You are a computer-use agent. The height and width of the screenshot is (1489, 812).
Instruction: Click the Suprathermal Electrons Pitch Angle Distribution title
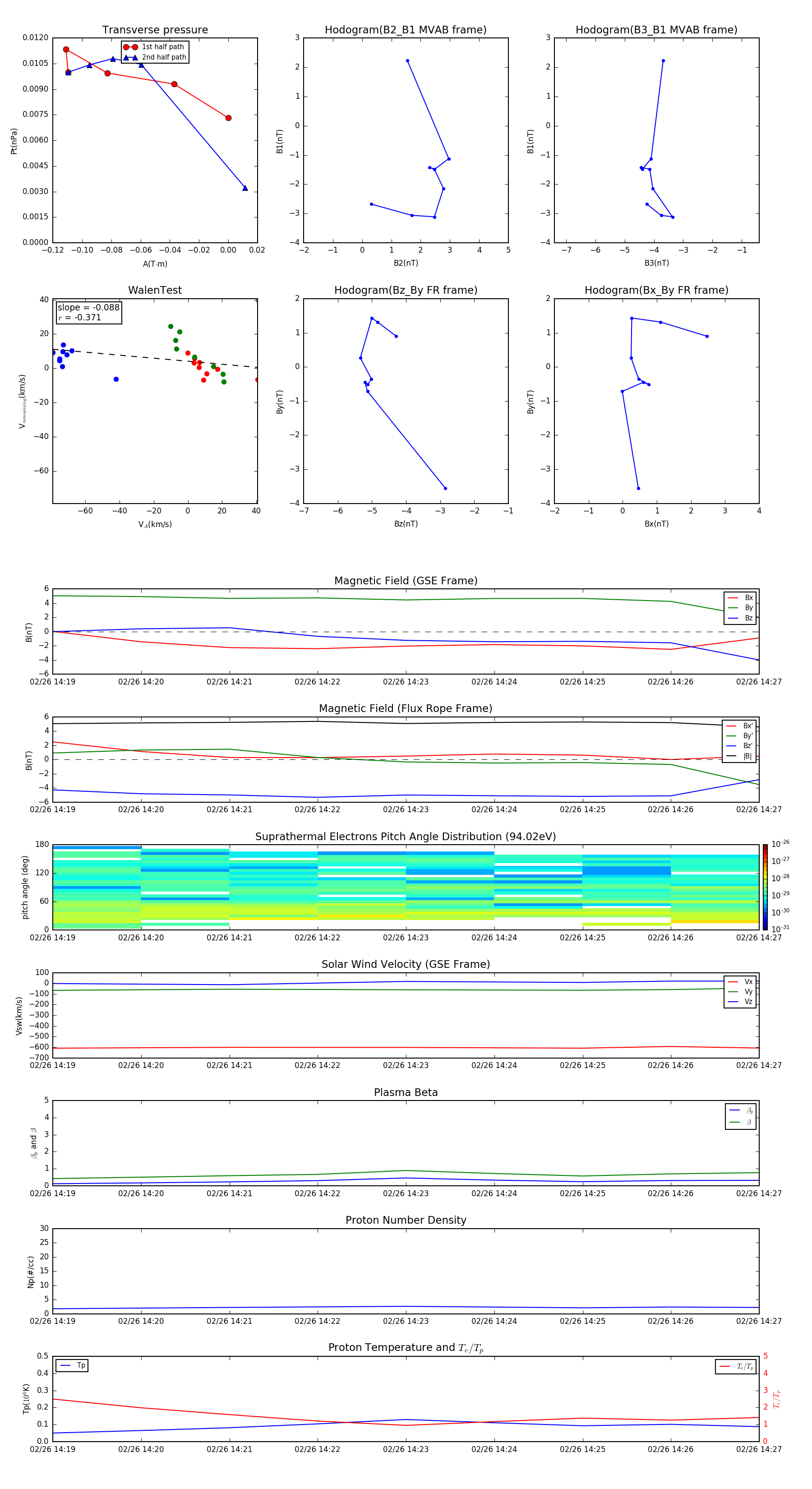[406, 837]
